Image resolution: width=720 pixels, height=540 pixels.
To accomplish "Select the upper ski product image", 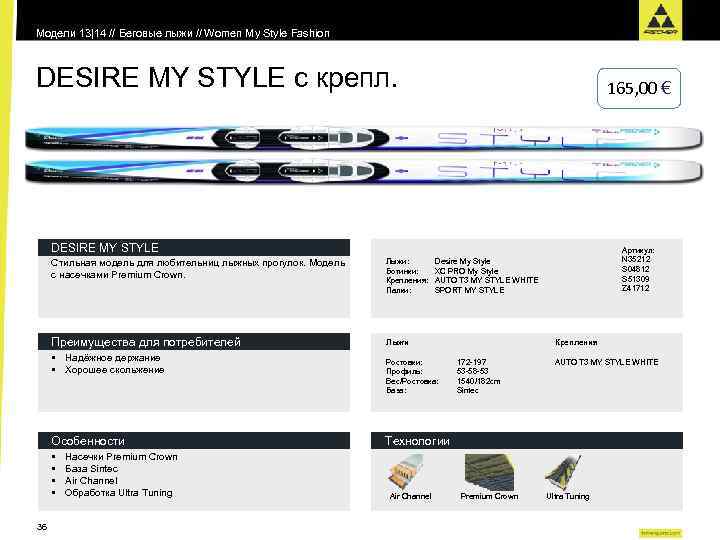I will pyautogui.click(x=363, y=137).
